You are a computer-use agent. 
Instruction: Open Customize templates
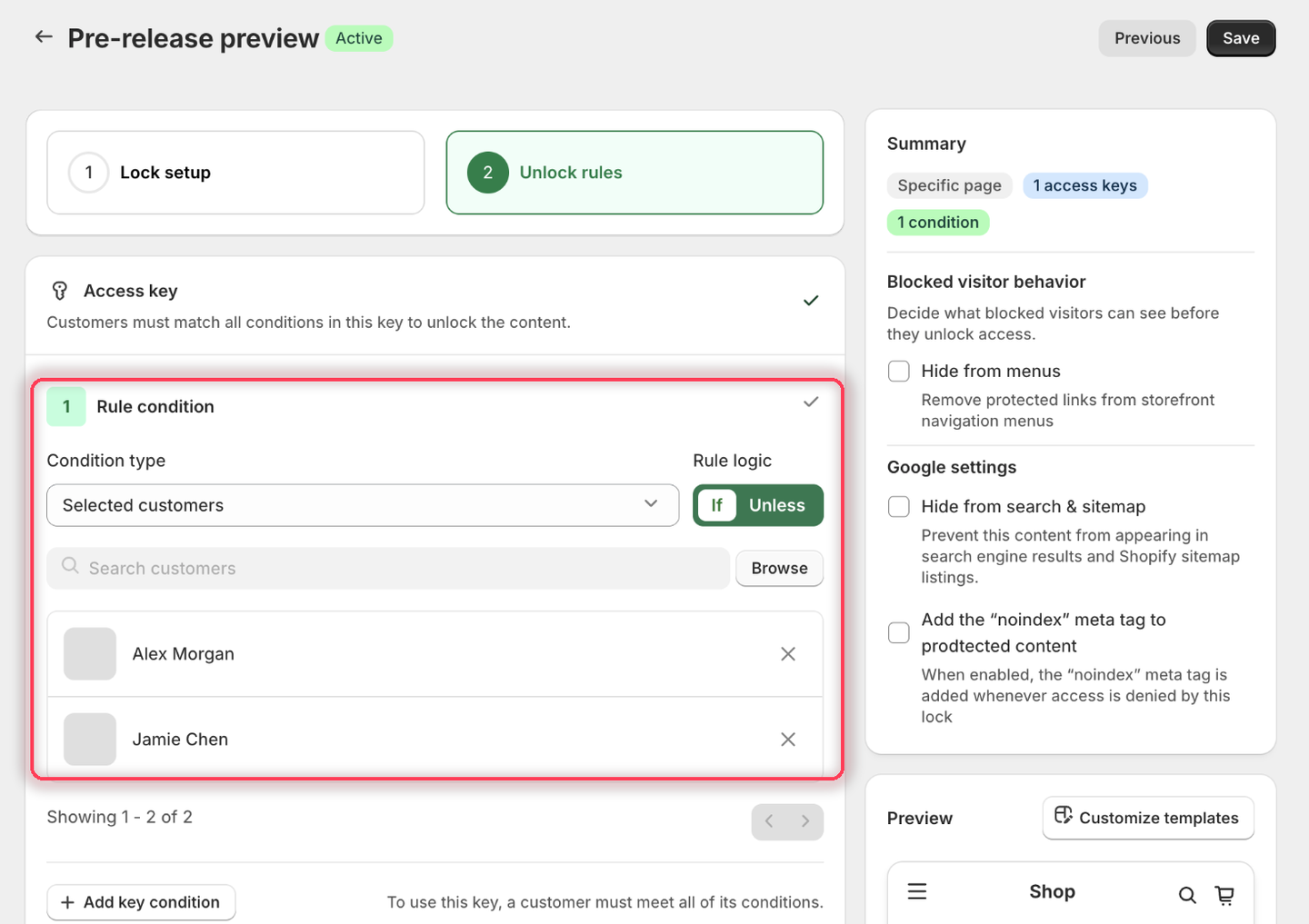(1148, 818)
